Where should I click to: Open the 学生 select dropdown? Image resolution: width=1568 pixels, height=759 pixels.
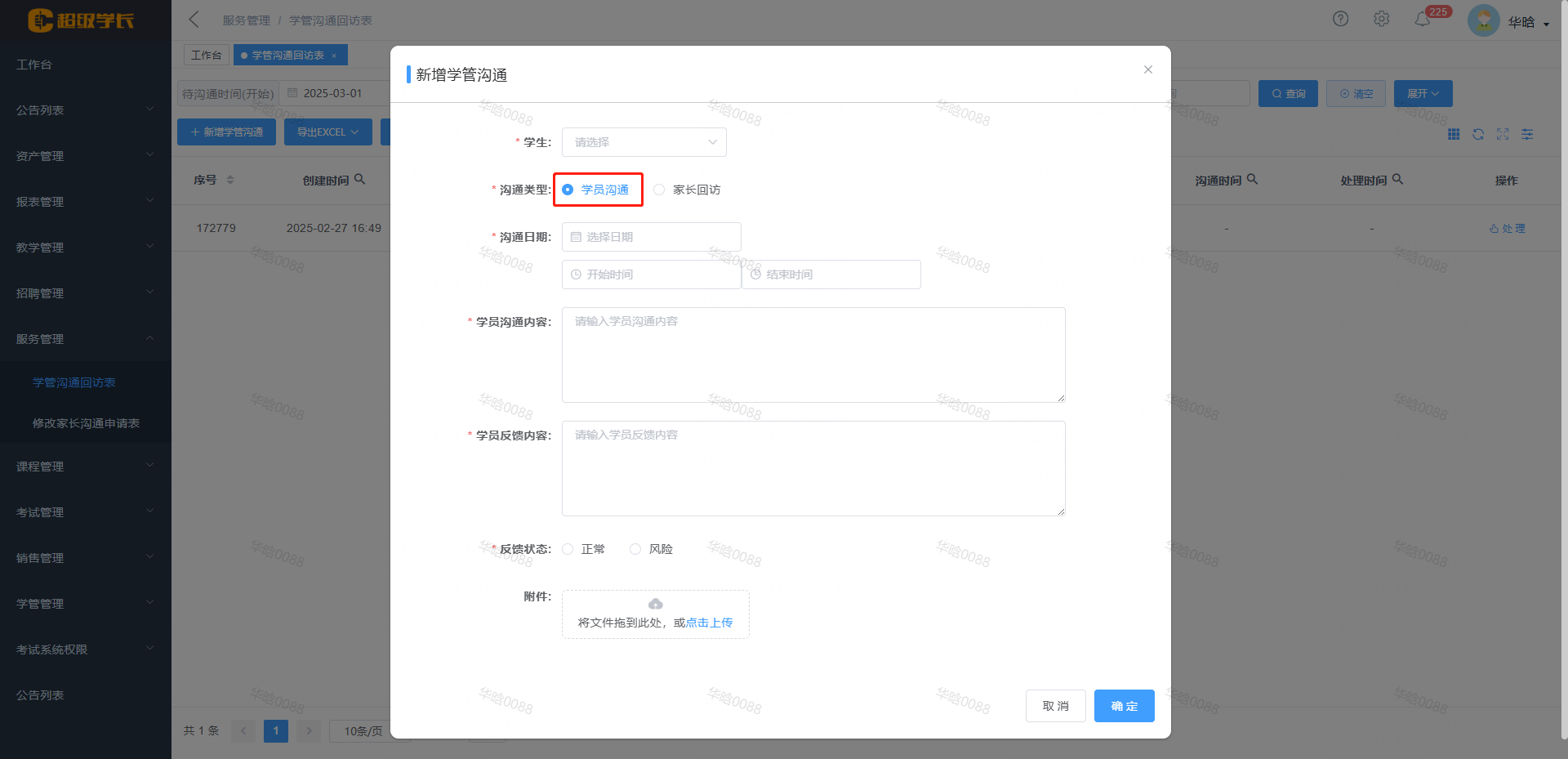click(644, 142)
